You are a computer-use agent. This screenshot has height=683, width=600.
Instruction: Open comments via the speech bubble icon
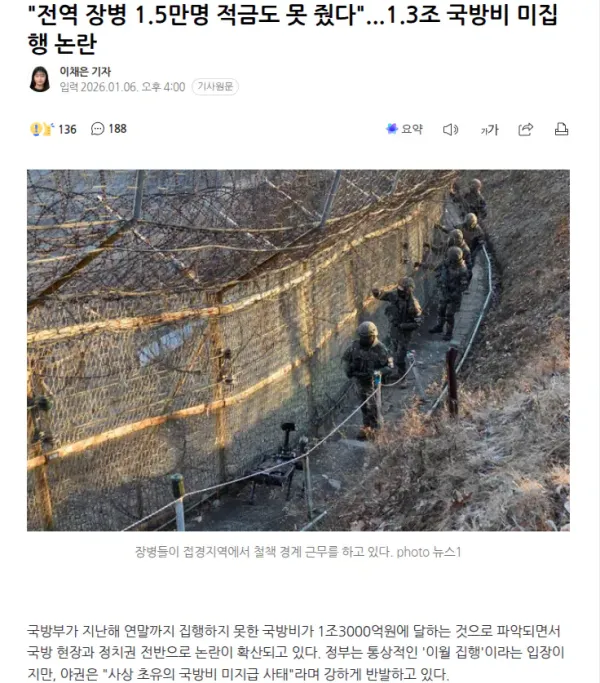[97, 129]
